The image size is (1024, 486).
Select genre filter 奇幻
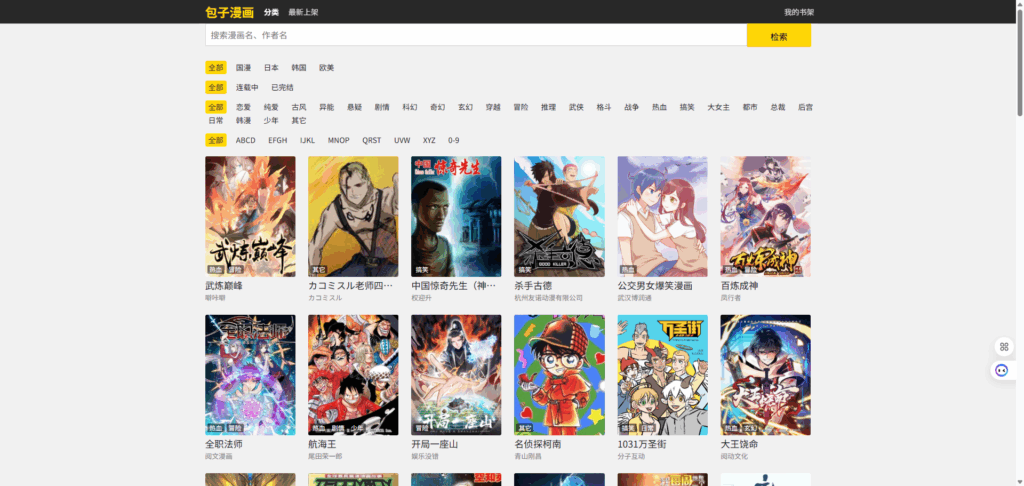coord(438,107)
